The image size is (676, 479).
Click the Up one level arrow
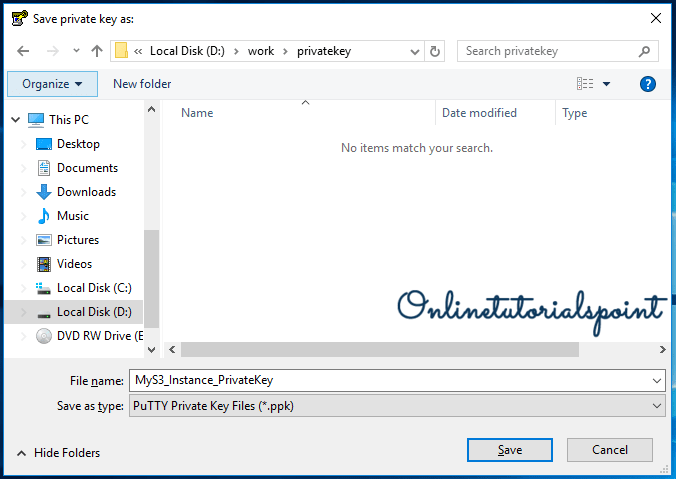pos(97,51)
